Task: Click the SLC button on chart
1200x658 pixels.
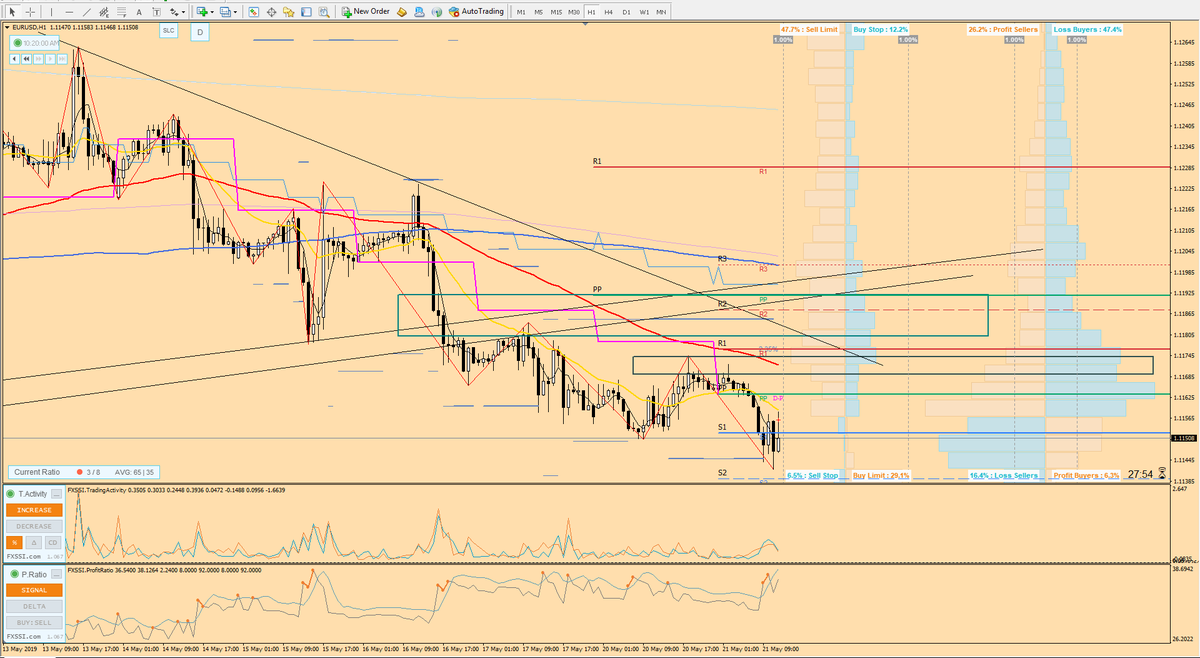Action: click(168, 31)
